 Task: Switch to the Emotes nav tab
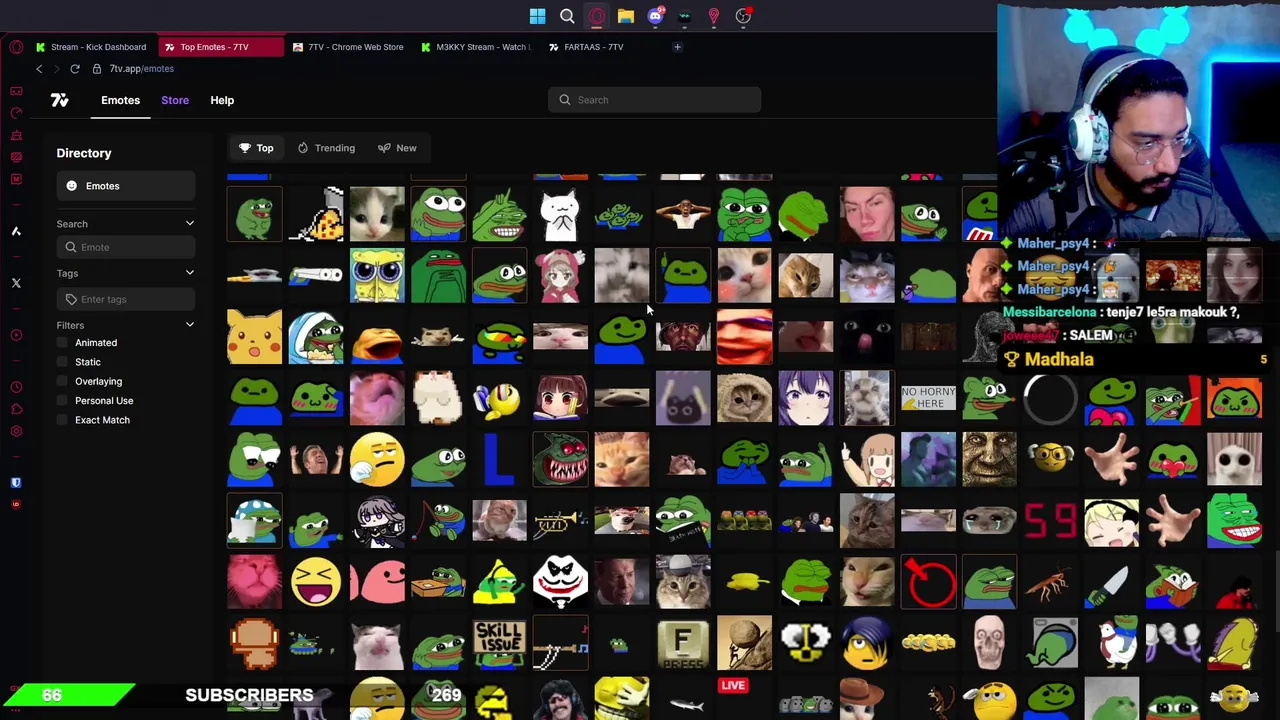pyautogui.click(x=120, y=100)
